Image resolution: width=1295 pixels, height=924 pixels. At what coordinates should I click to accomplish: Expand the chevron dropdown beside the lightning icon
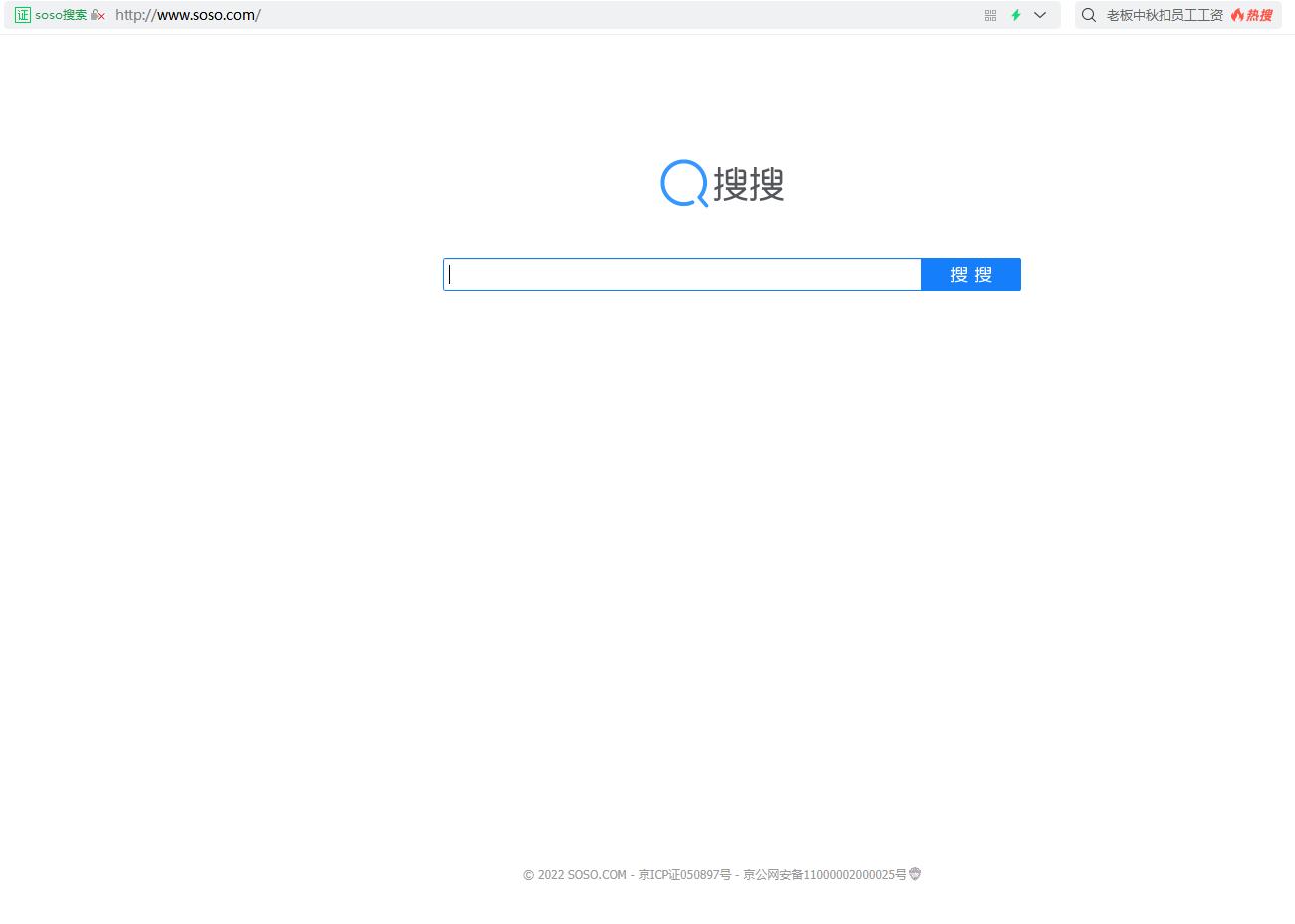(1039, 15)
